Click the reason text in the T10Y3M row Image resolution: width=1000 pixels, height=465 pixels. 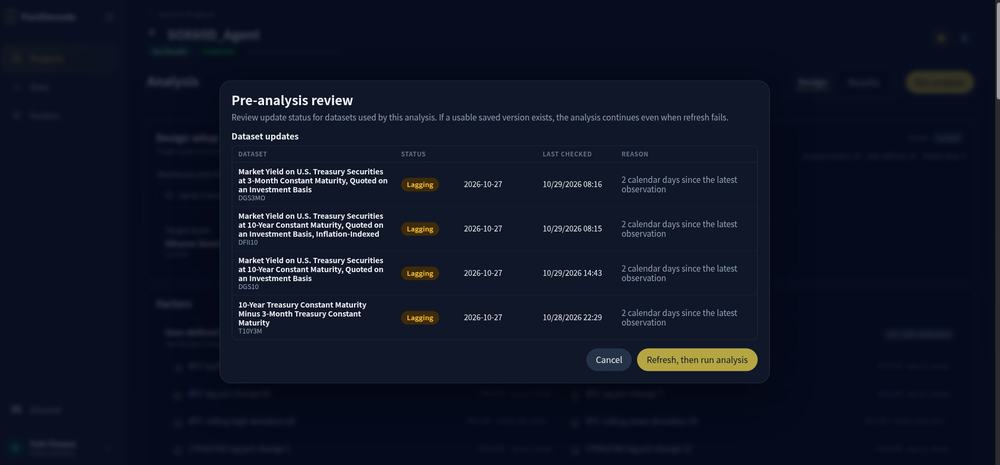679,318
